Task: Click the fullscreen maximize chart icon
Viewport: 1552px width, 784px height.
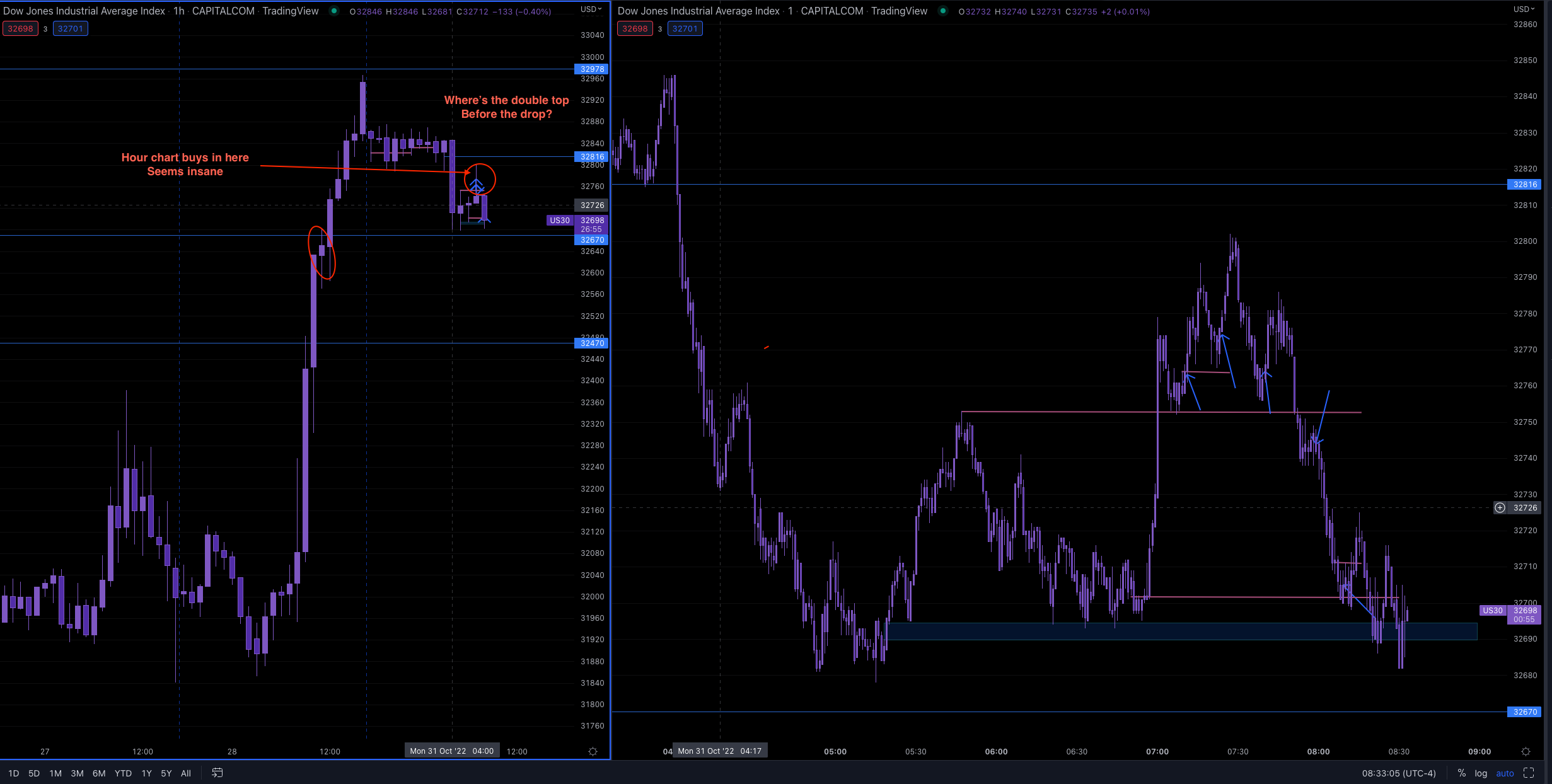Action: (x=1529, y=773)
